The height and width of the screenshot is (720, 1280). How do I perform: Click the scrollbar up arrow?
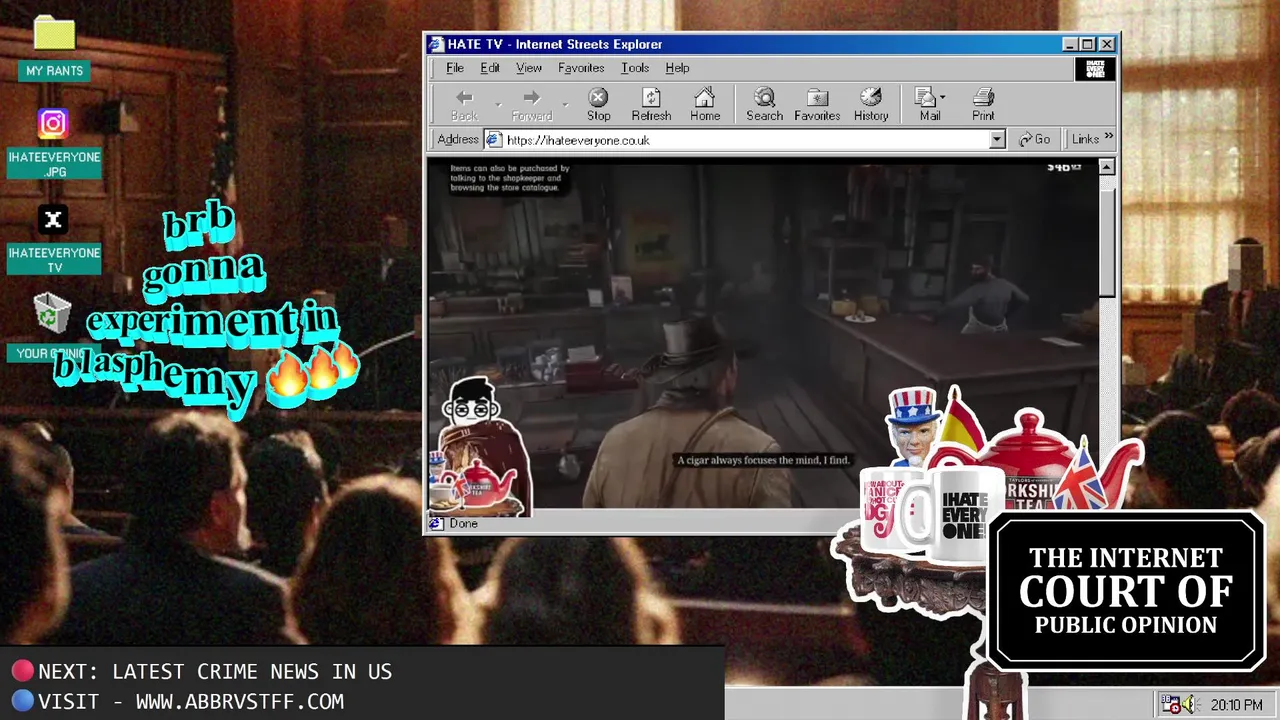1106,167
